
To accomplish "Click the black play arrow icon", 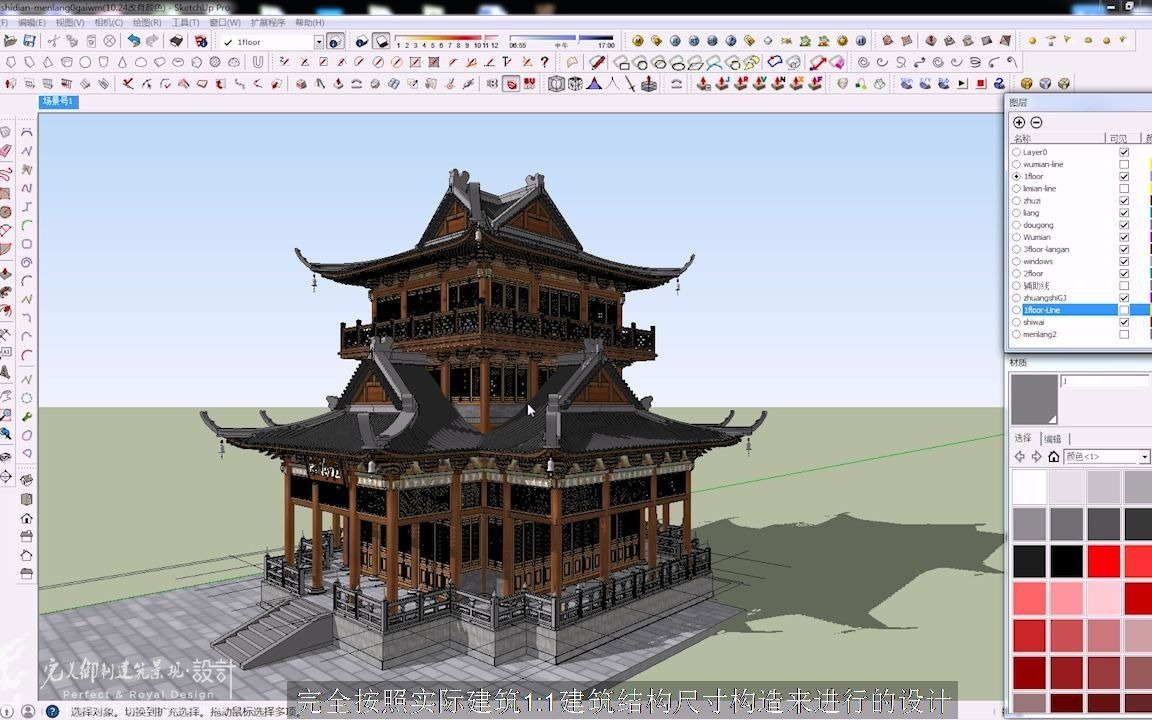I will coord(962,84).
